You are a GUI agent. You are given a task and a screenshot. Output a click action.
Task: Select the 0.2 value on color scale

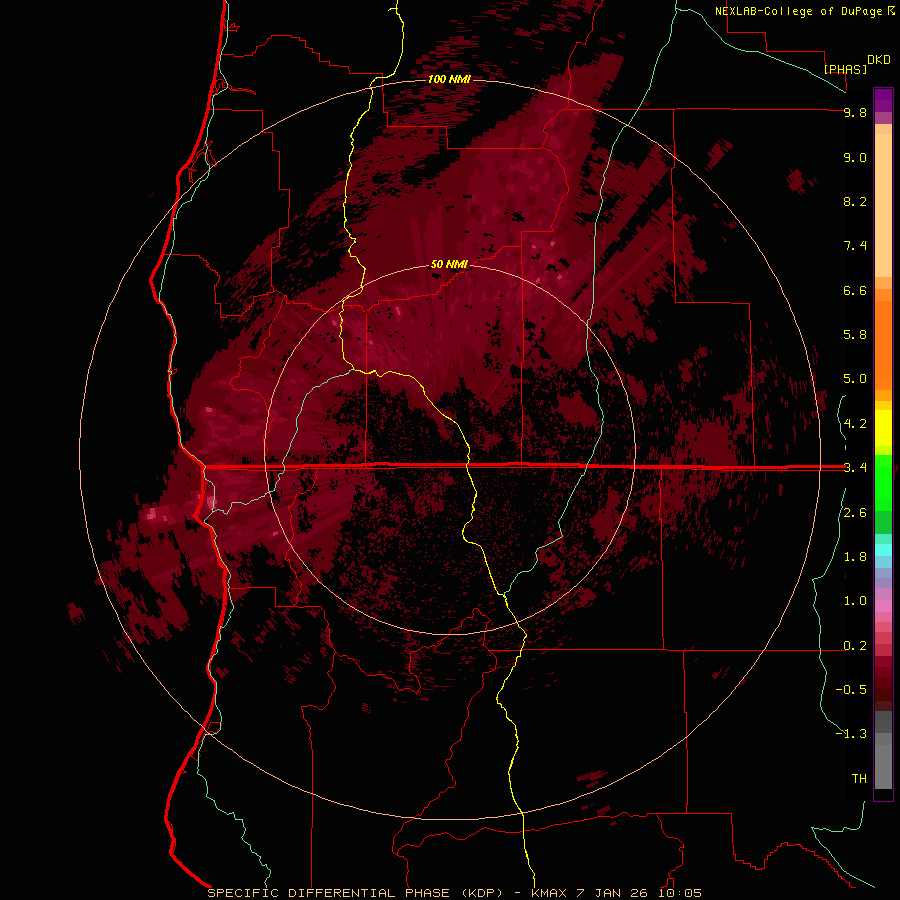pos(855,646)
